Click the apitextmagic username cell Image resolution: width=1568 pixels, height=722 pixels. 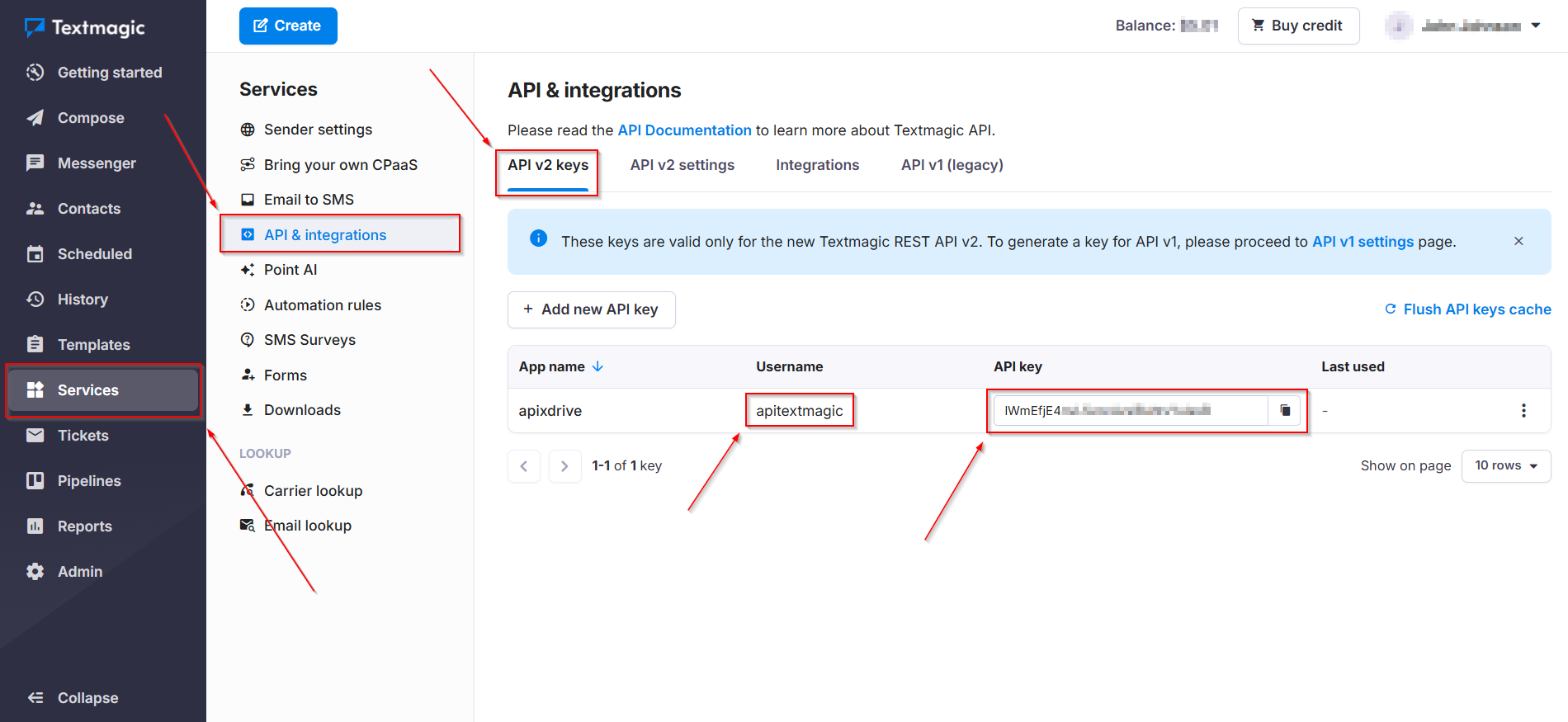tap(799, 411)
